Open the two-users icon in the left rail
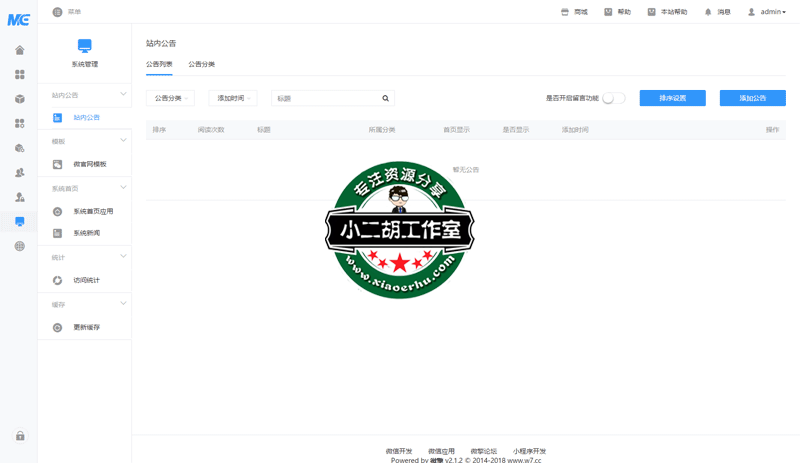This screenshot has height=463, width=800. click(19, 173)
